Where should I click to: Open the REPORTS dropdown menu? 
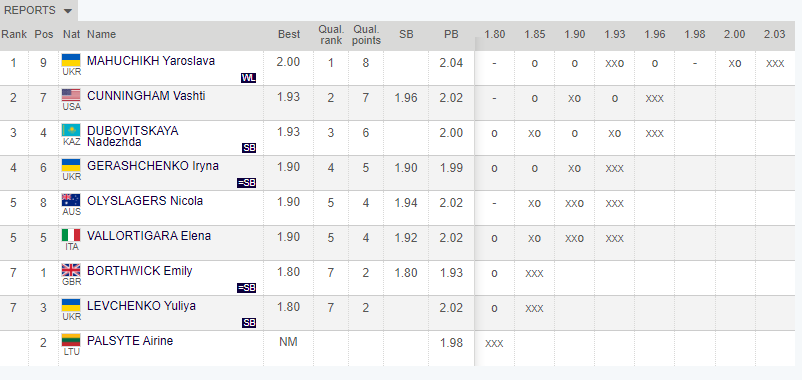[x=38, y=10]
